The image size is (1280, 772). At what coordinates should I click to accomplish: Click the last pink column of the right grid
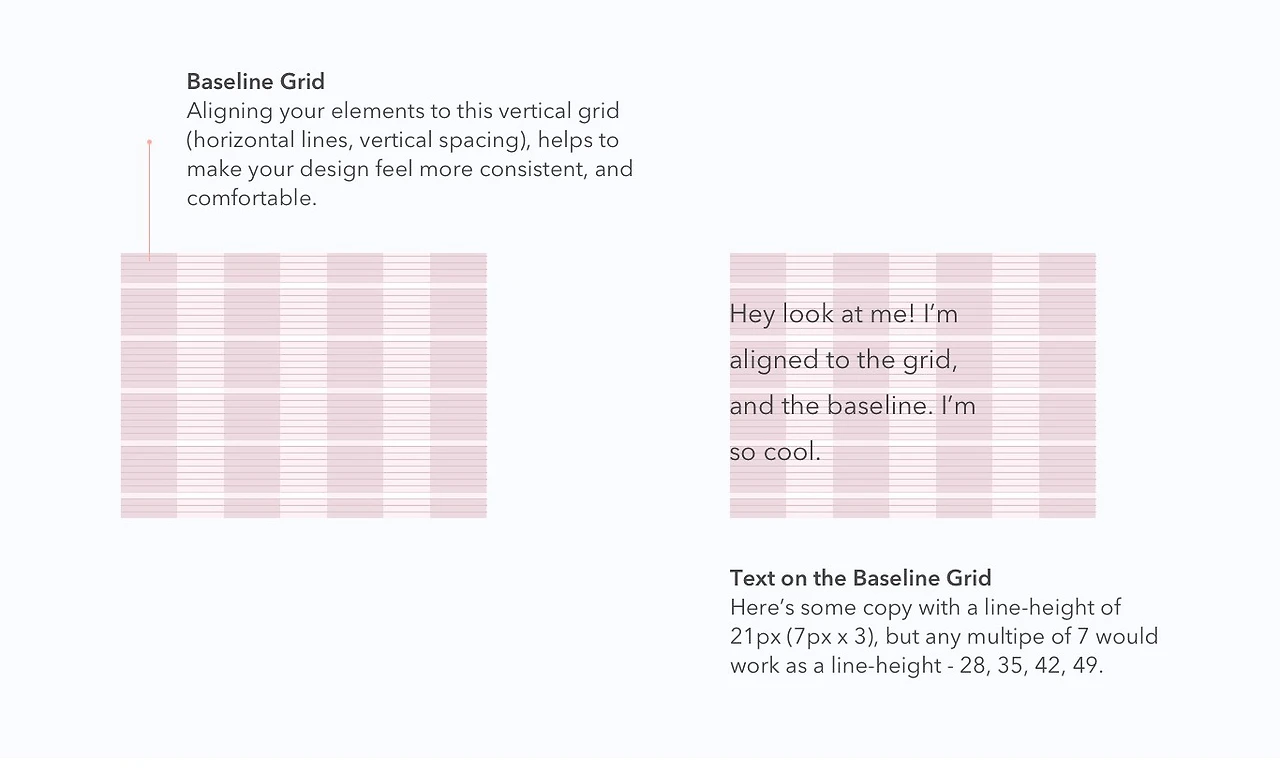point(1068,385)
